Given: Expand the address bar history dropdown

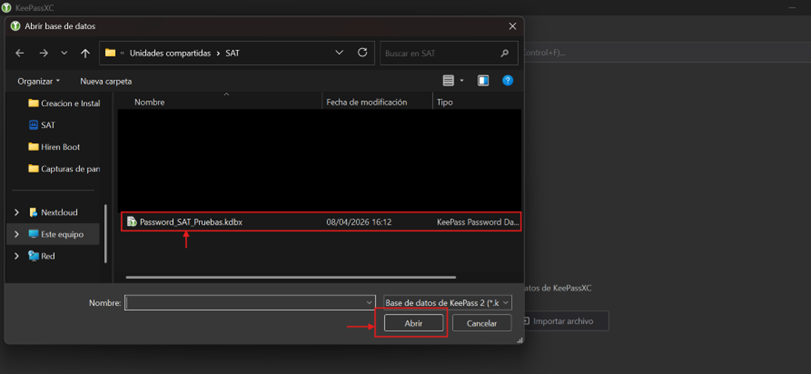Looking at the screenshot, I should 339,53.
